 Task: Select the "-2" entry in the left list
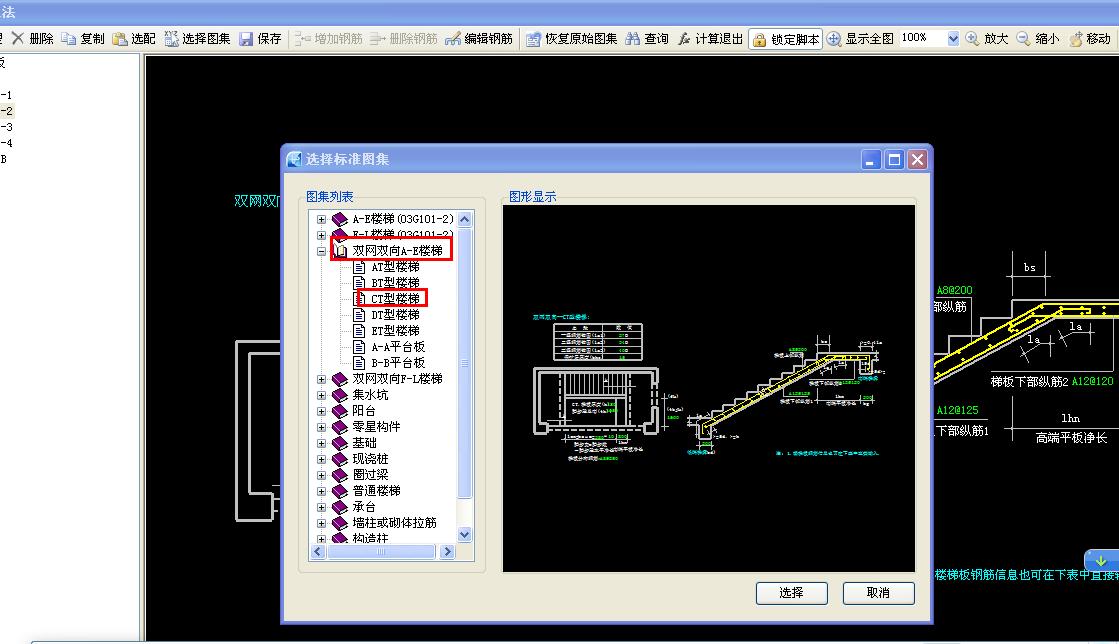pos(6,111)
